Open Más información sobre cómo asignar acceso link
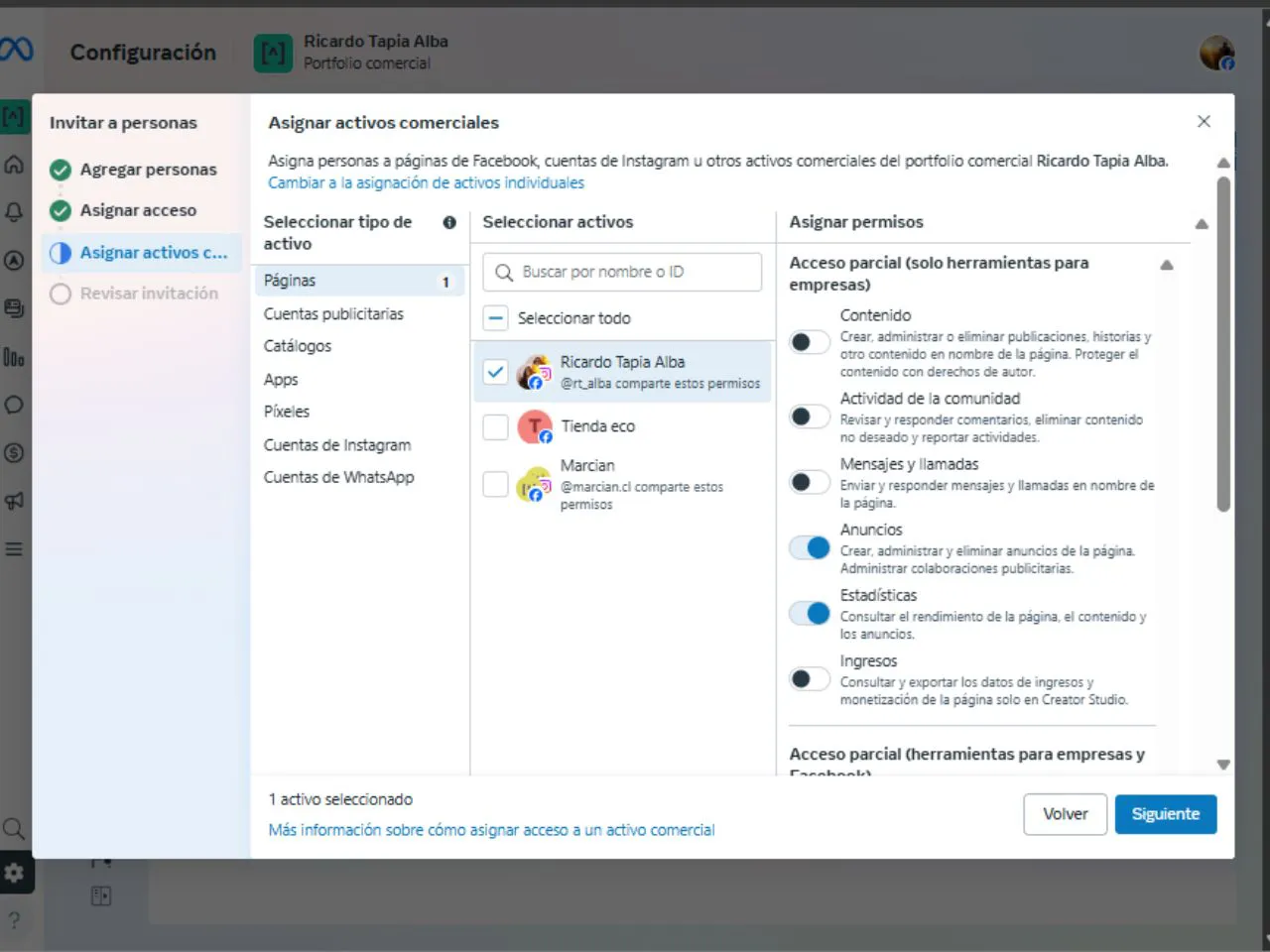Viewport: 1270px width, 952px height. [x=491, y=830]
